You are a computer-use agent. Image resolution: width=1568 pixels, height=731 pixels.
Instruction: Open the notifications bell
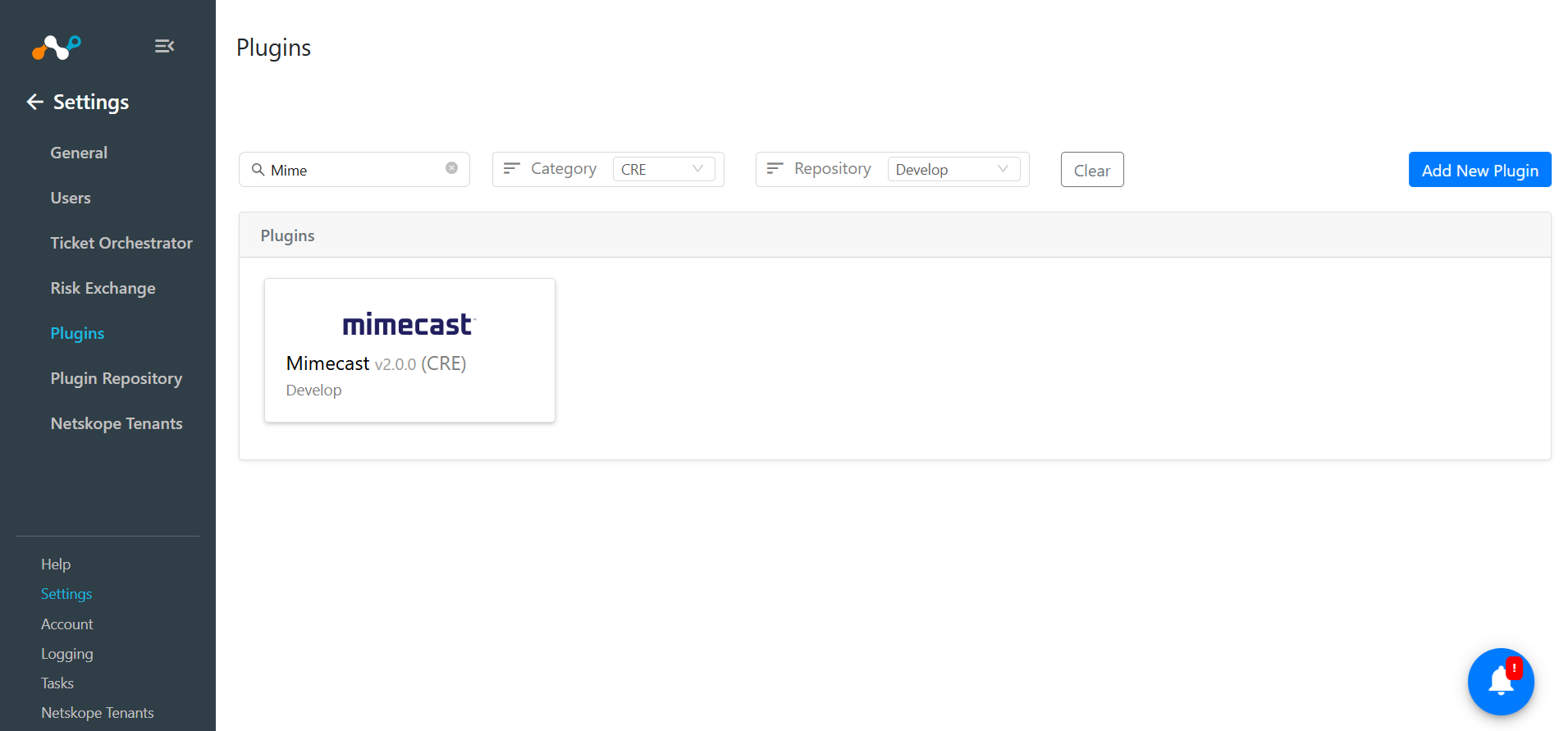(1501, 682)
